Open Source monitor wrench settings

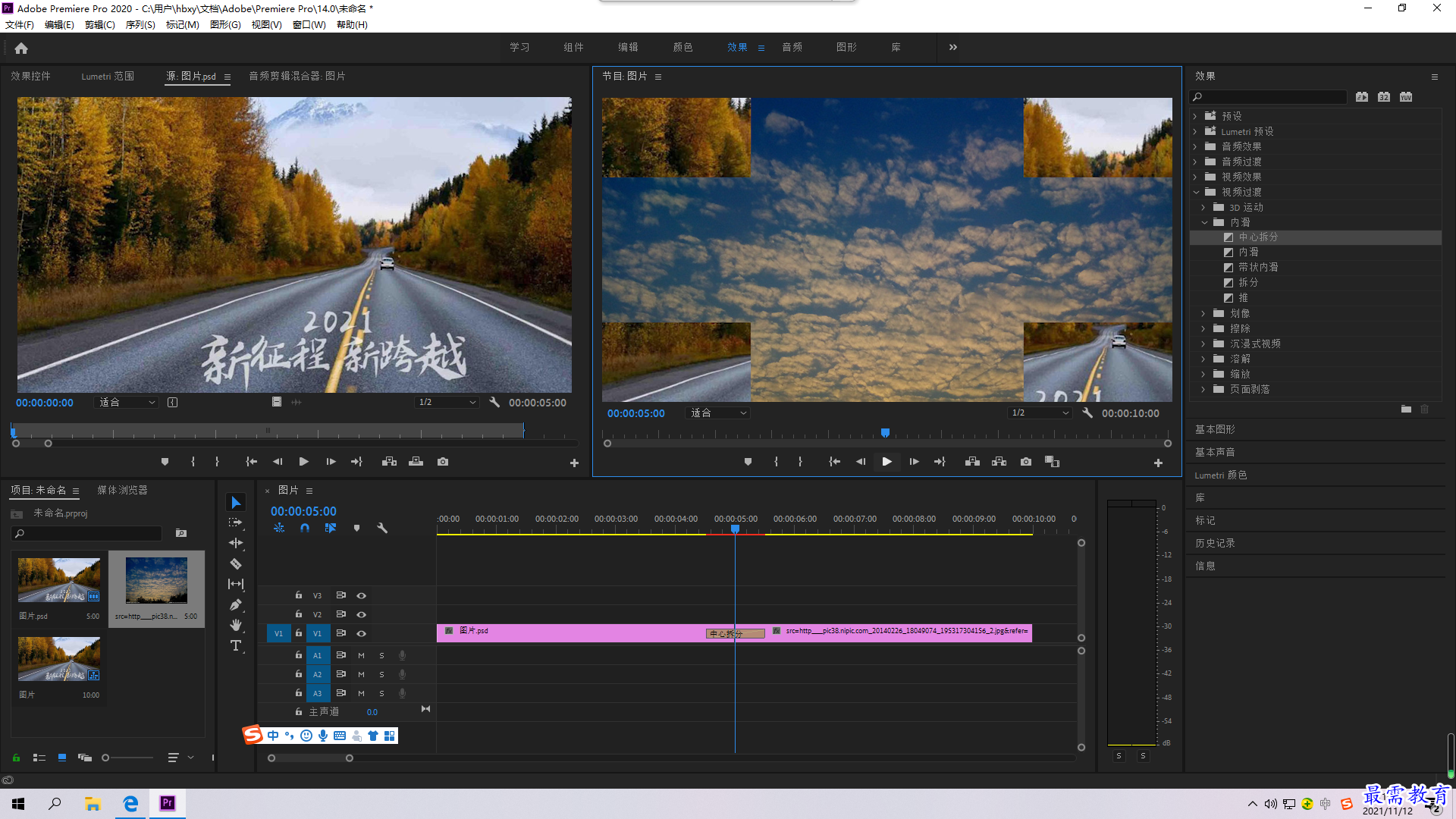tap(494, 402)
